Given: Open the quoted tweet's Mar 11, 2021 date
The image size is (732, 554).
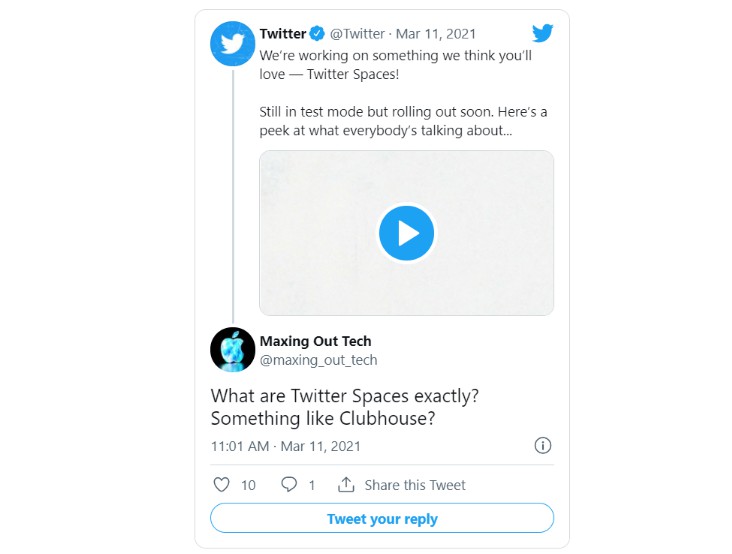Looking at the screenshot, I should pyautogui.click(x=438, y=34).
